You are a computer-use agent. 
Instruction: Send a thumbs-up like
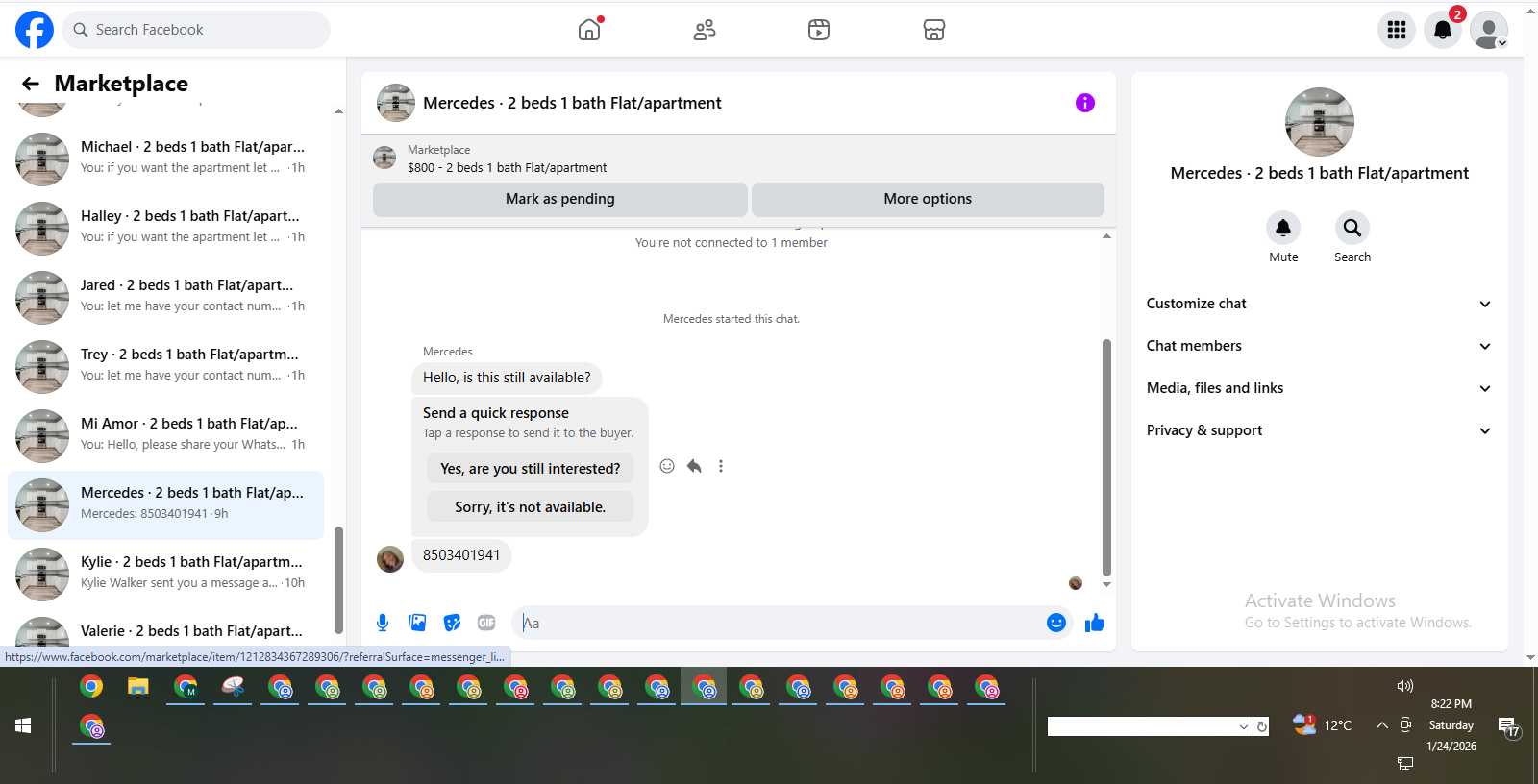pos(1095,623)
